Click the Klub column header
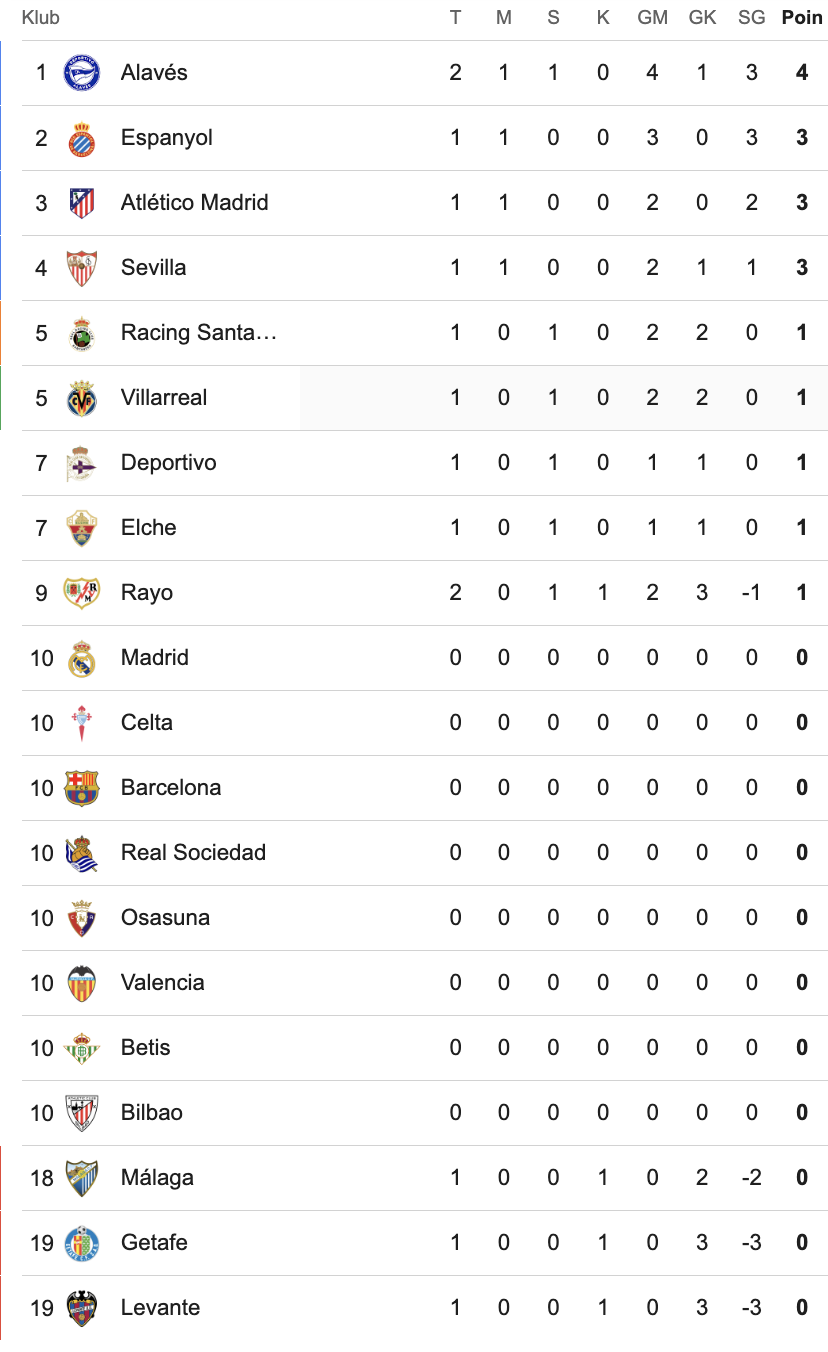 (x=41, y=18)
